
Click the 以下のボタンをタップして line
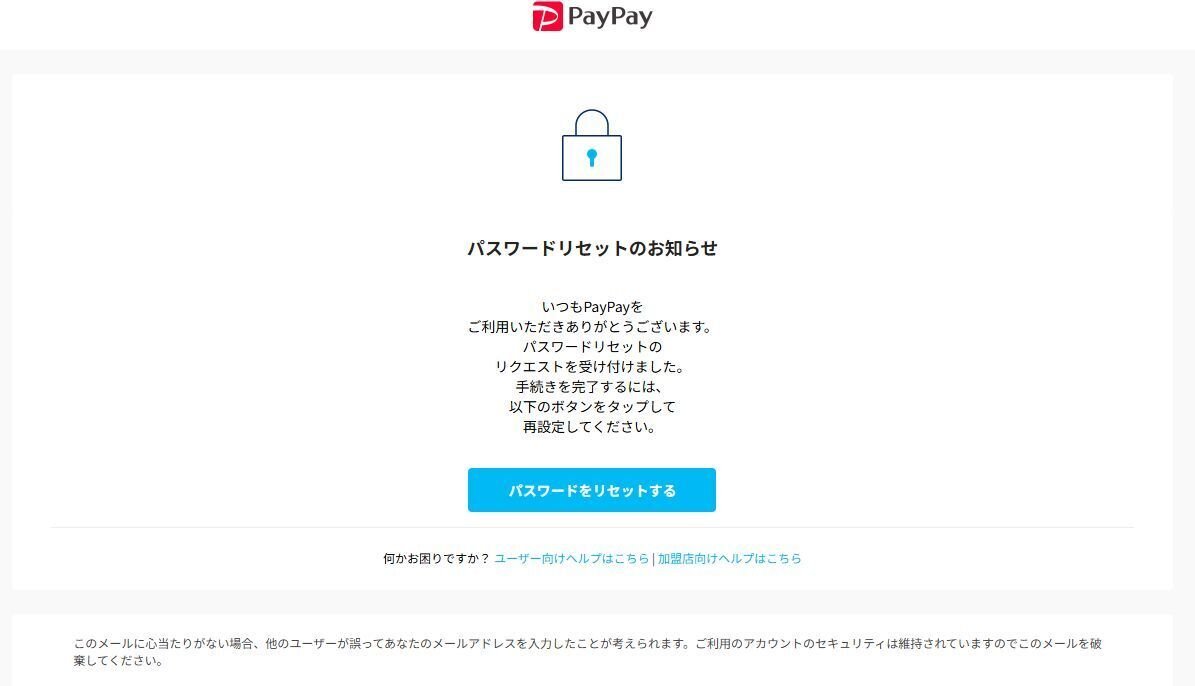591,406
